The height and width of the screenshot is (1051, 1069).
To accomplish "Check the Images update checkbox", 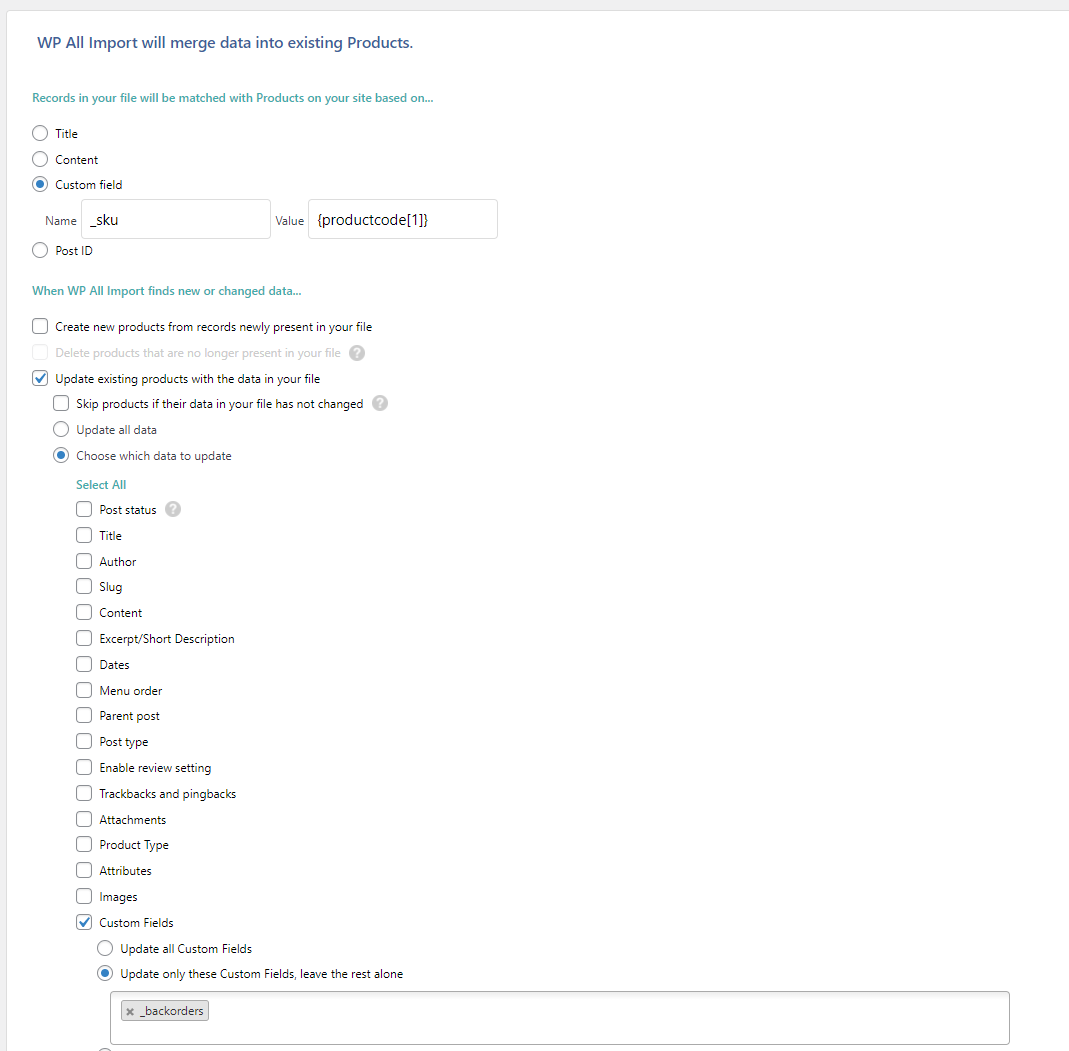I will coord(84,897).
